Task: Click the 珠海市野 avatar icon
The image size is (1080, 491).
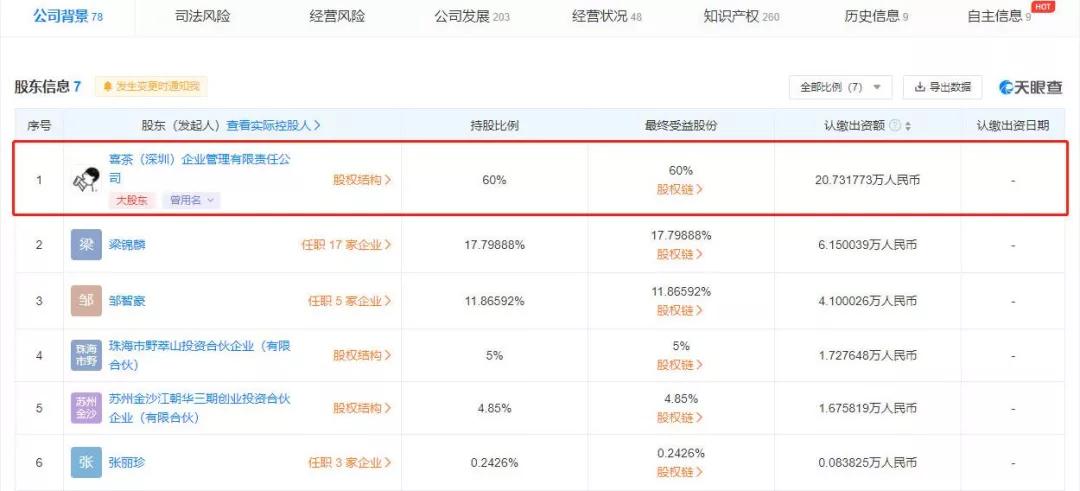Action: (86, 355)
